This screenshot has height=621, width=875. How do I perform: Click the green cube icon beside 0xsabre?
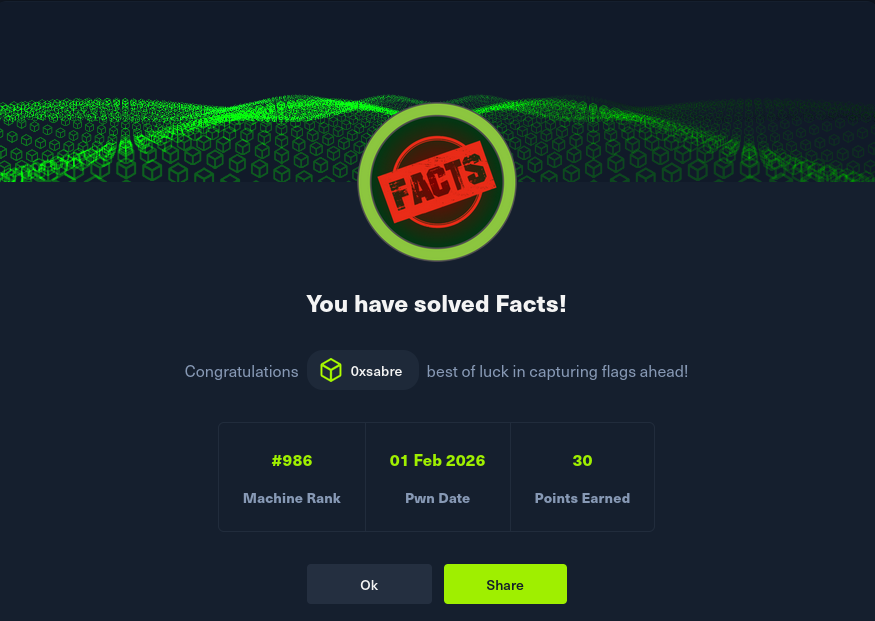pyautogui.click(x=330, y=371)
